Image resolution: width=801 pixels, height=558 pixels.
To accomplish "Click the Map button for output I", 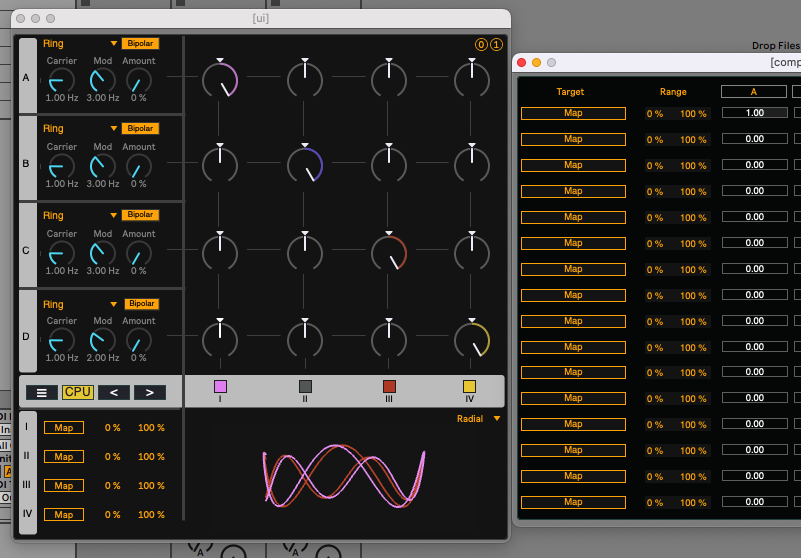I will tap(63, 428).
